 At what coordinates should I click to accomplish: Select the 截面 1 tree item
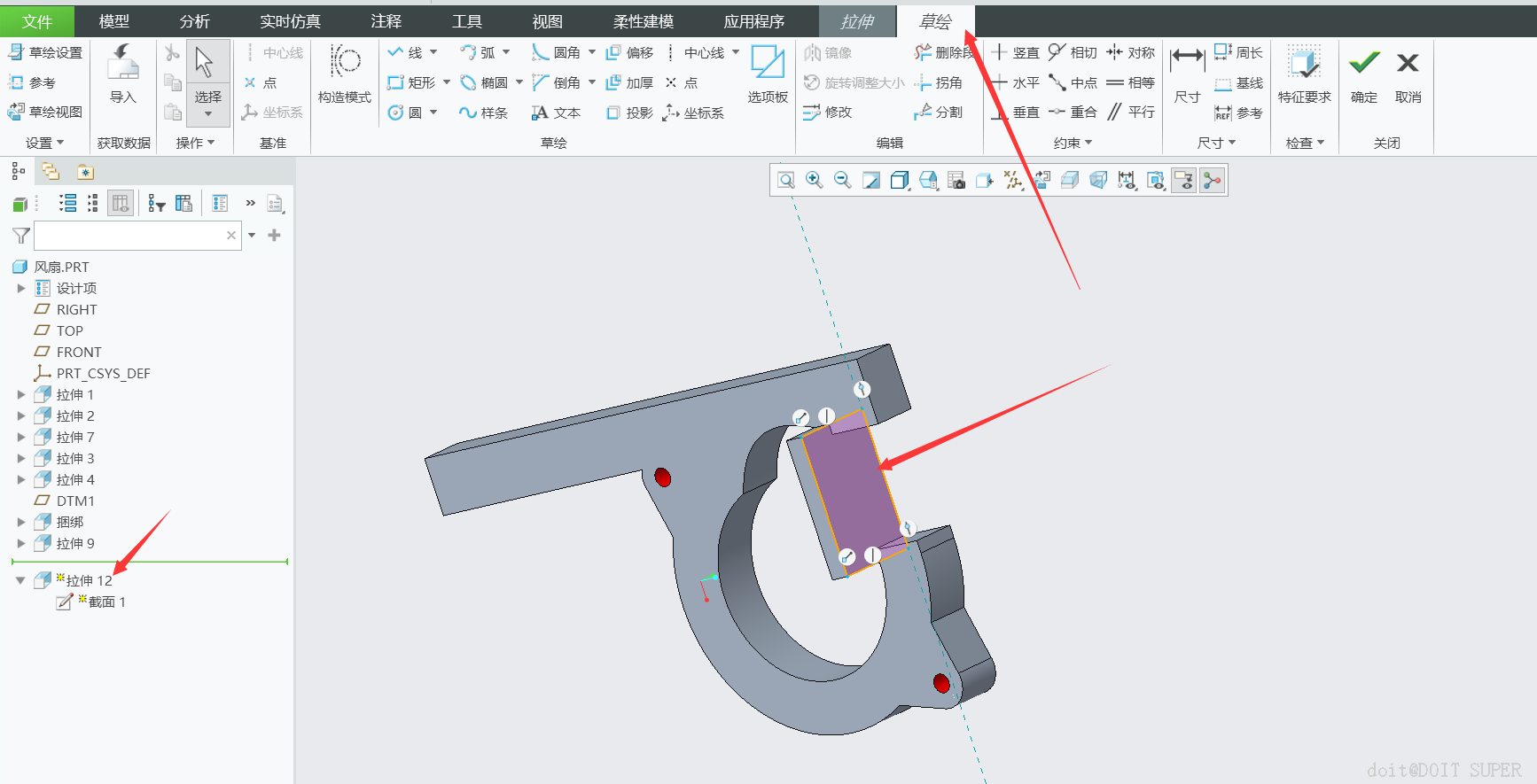[x=90, y=602]
